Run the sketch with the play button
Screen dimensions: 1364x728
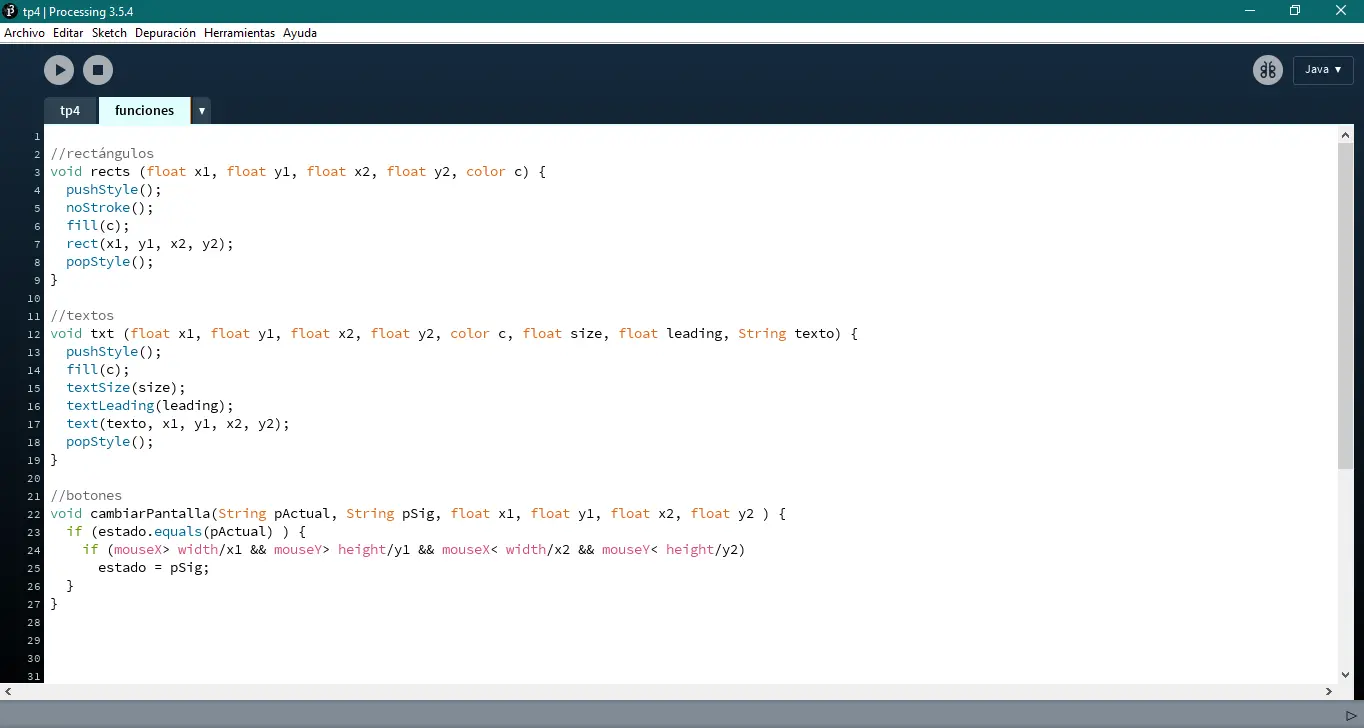(59, 70)
